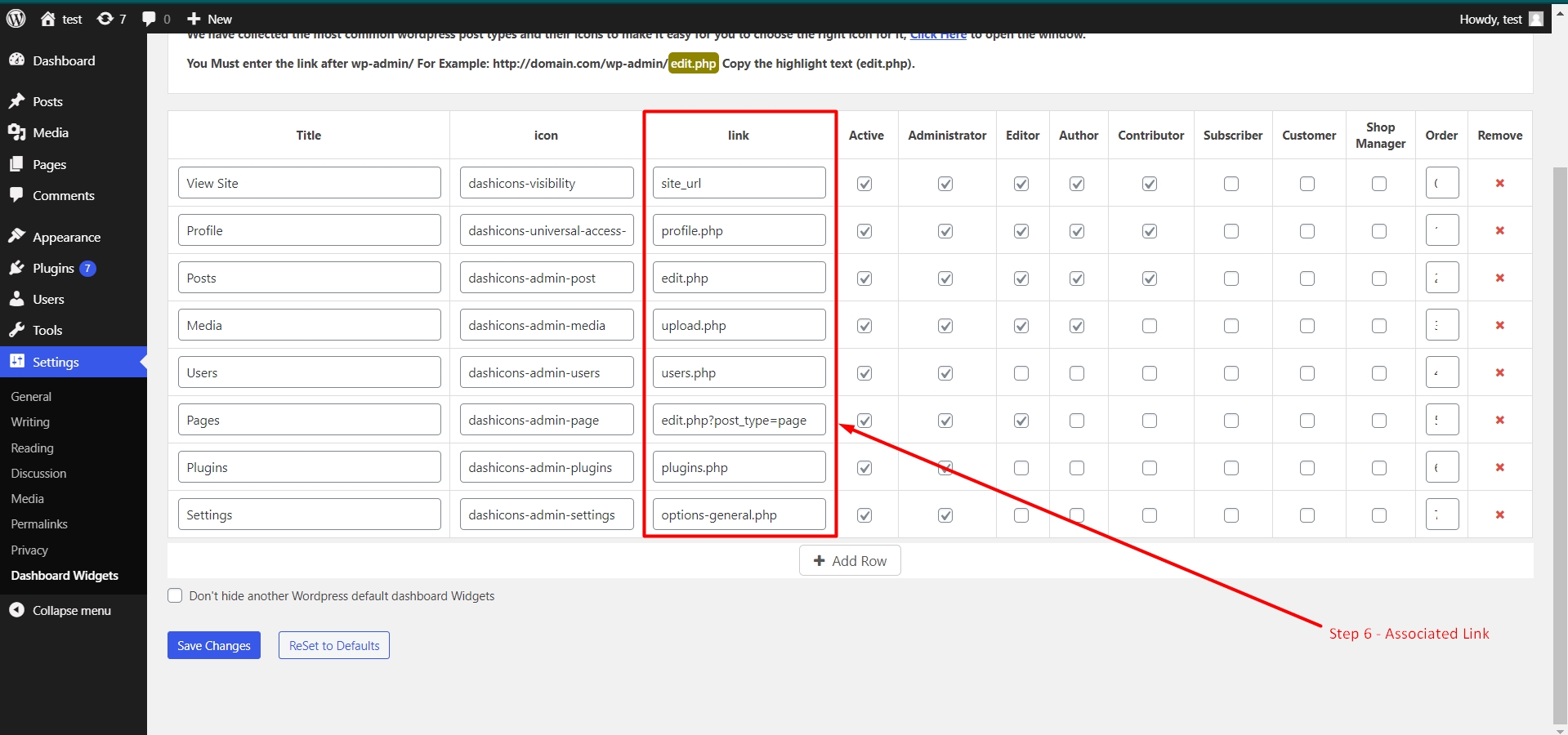
Task: Edit the Plugins title field
Action: tap(310, 467)
